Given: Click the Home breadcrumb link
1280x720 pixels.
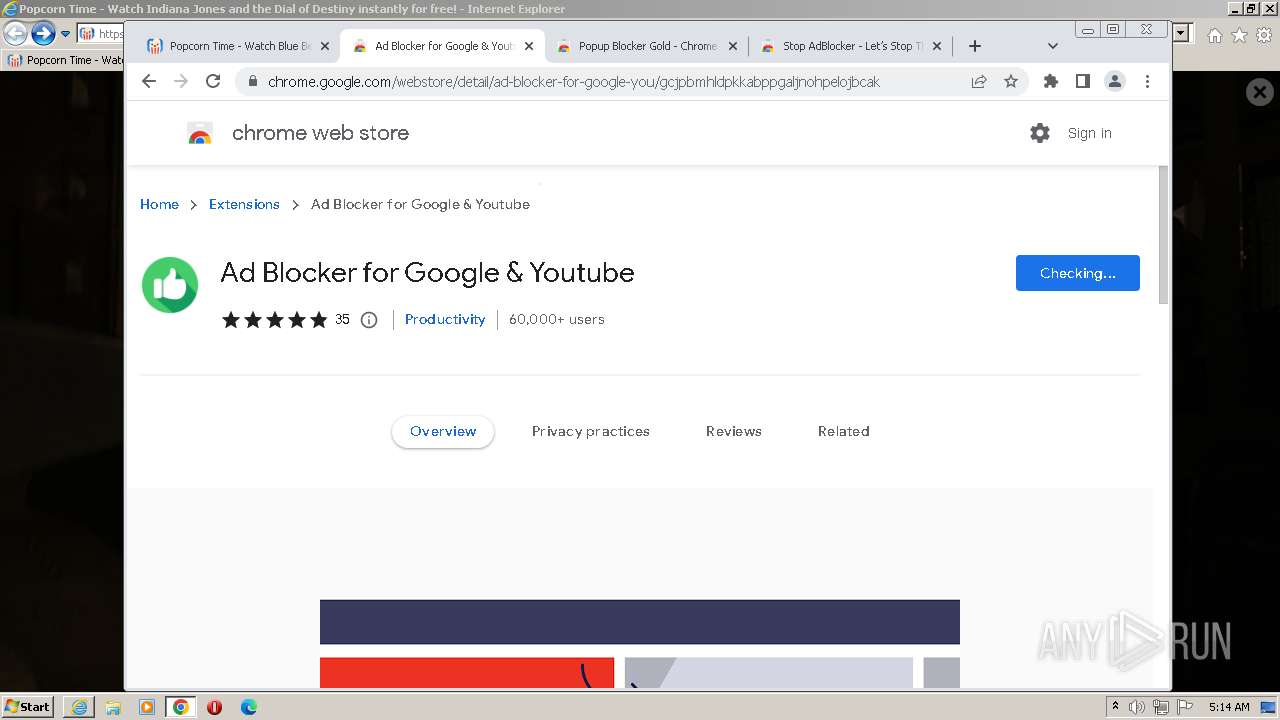Looking at the screenshot, I should (x=159, y=204).
